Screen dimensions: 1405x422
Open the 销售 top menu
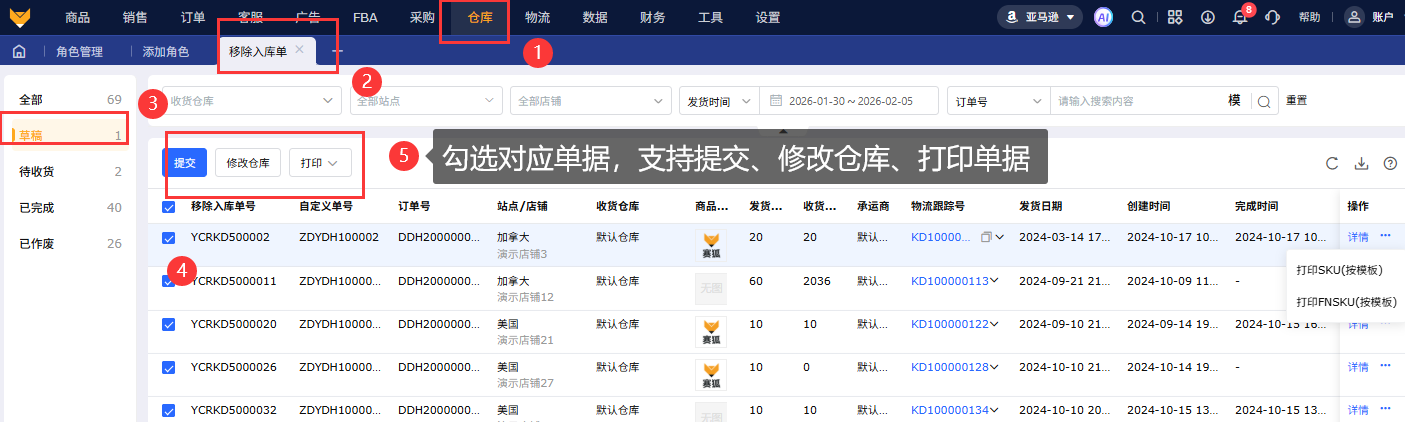click(135, 17)
